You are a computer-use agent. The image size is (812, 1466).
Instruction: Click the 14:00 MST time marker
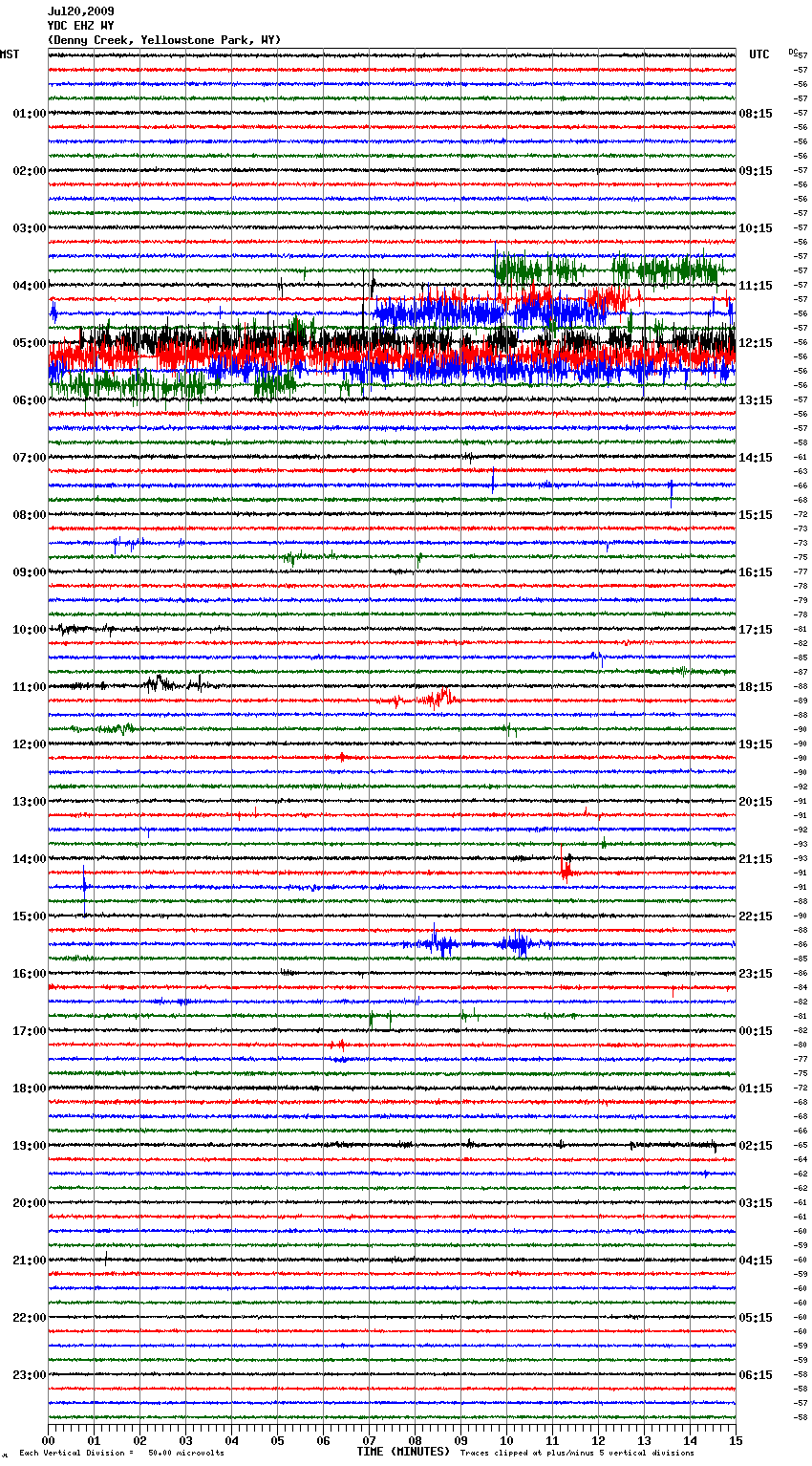29,859
